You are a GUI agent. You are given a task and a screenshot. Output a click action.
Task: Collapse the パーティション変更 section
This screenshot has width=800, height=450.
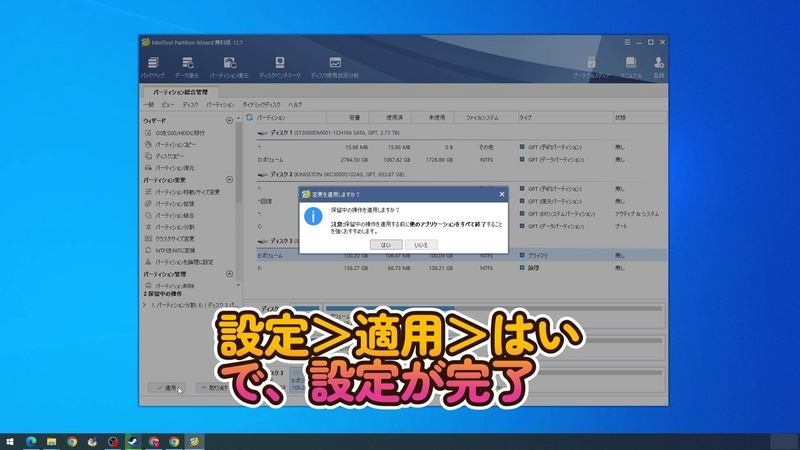coord(229,180)
